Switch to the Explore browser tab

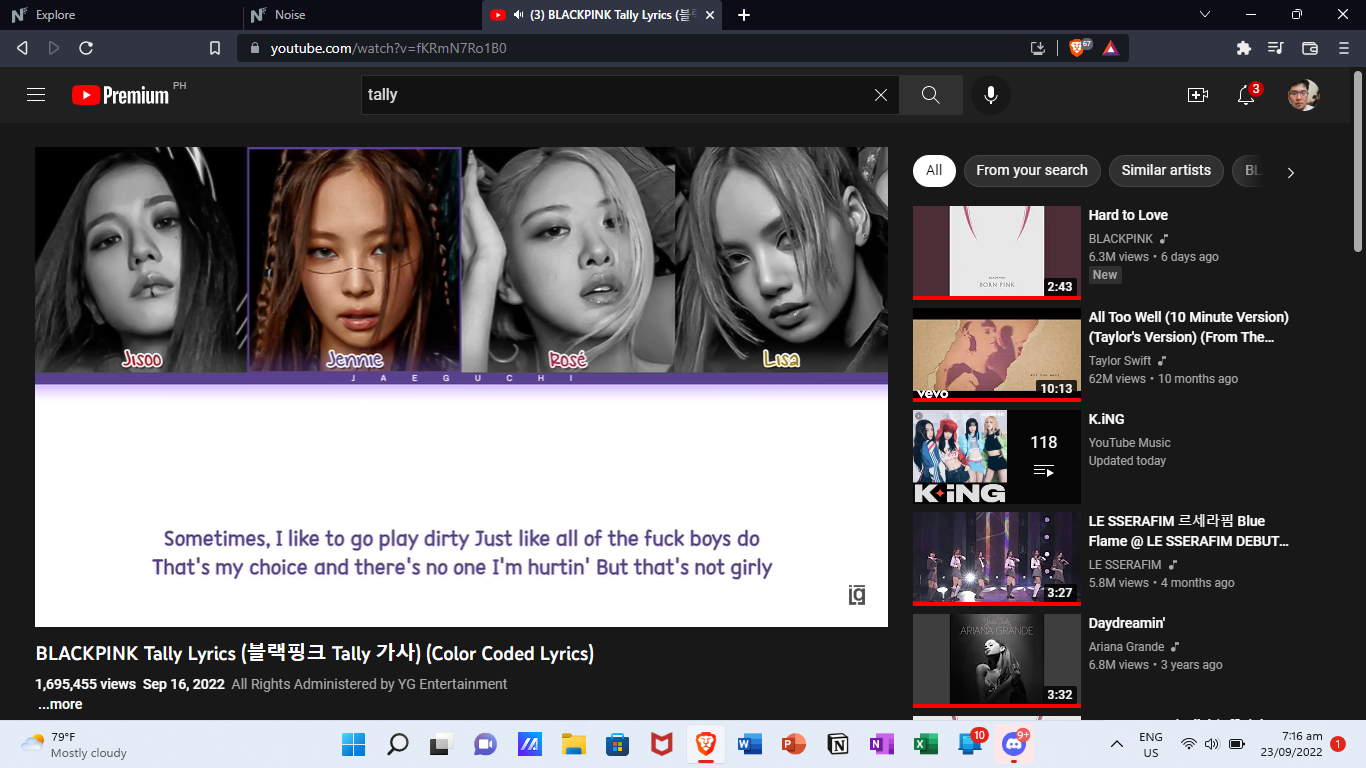120,15
